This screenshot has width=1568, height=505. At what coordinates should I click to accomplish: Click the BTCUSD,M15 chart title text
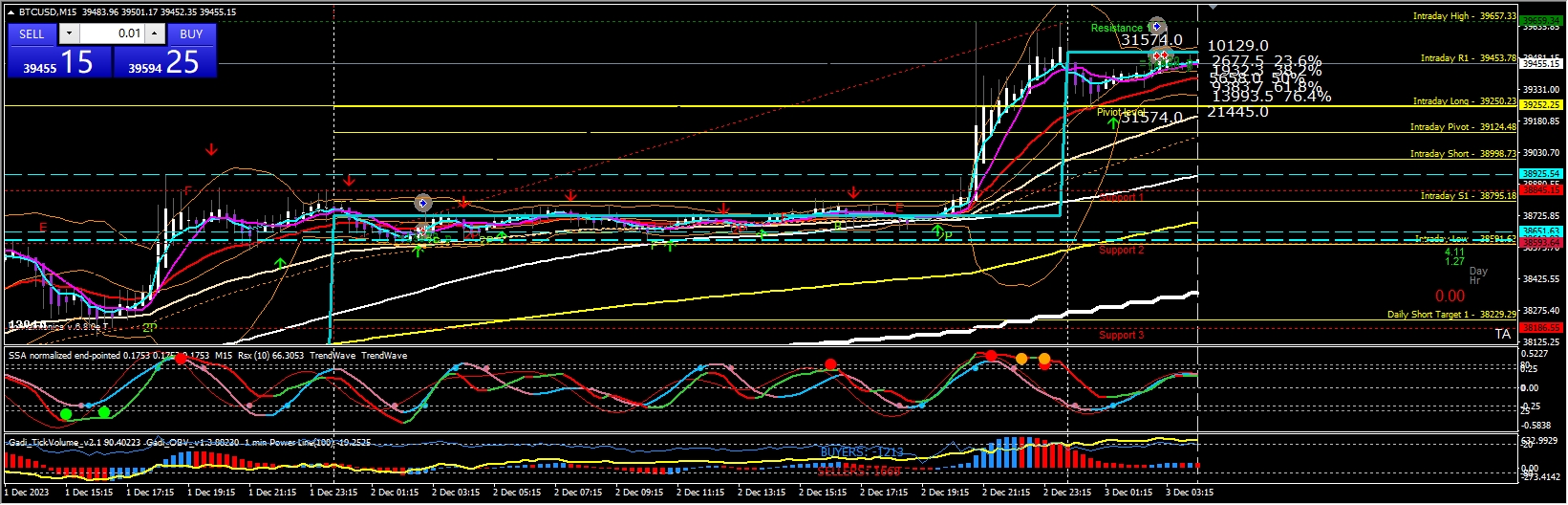pyautogui.click(x=48, y=11)
